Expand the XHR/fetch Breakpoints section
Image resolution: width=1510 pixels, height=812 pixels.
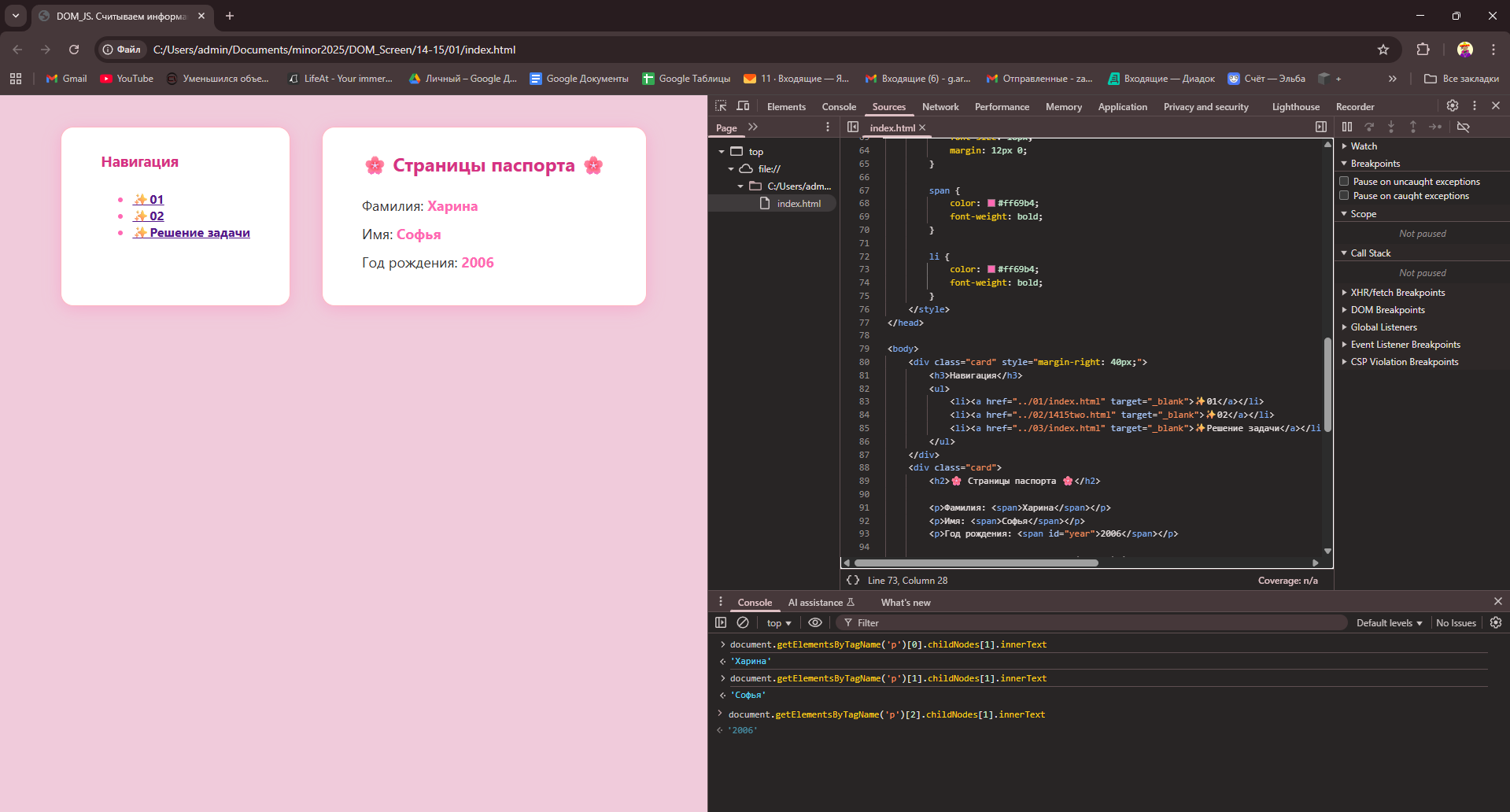click(1397, 293)
